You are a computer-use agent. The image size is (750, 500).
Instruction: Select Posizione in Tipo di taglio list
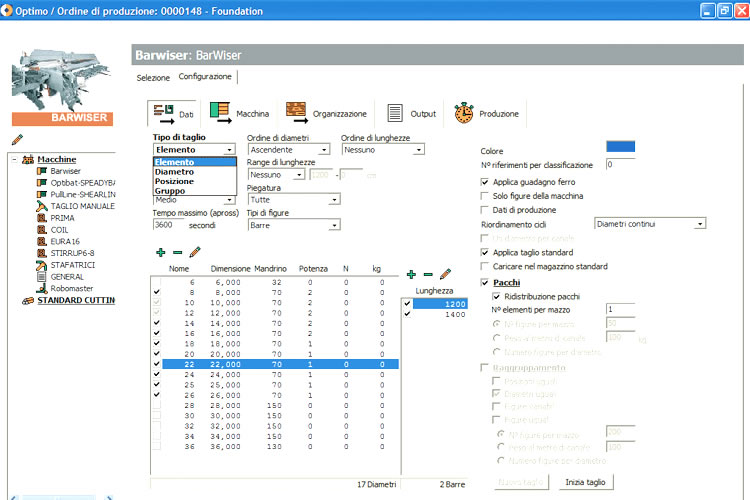click(175, 182)
